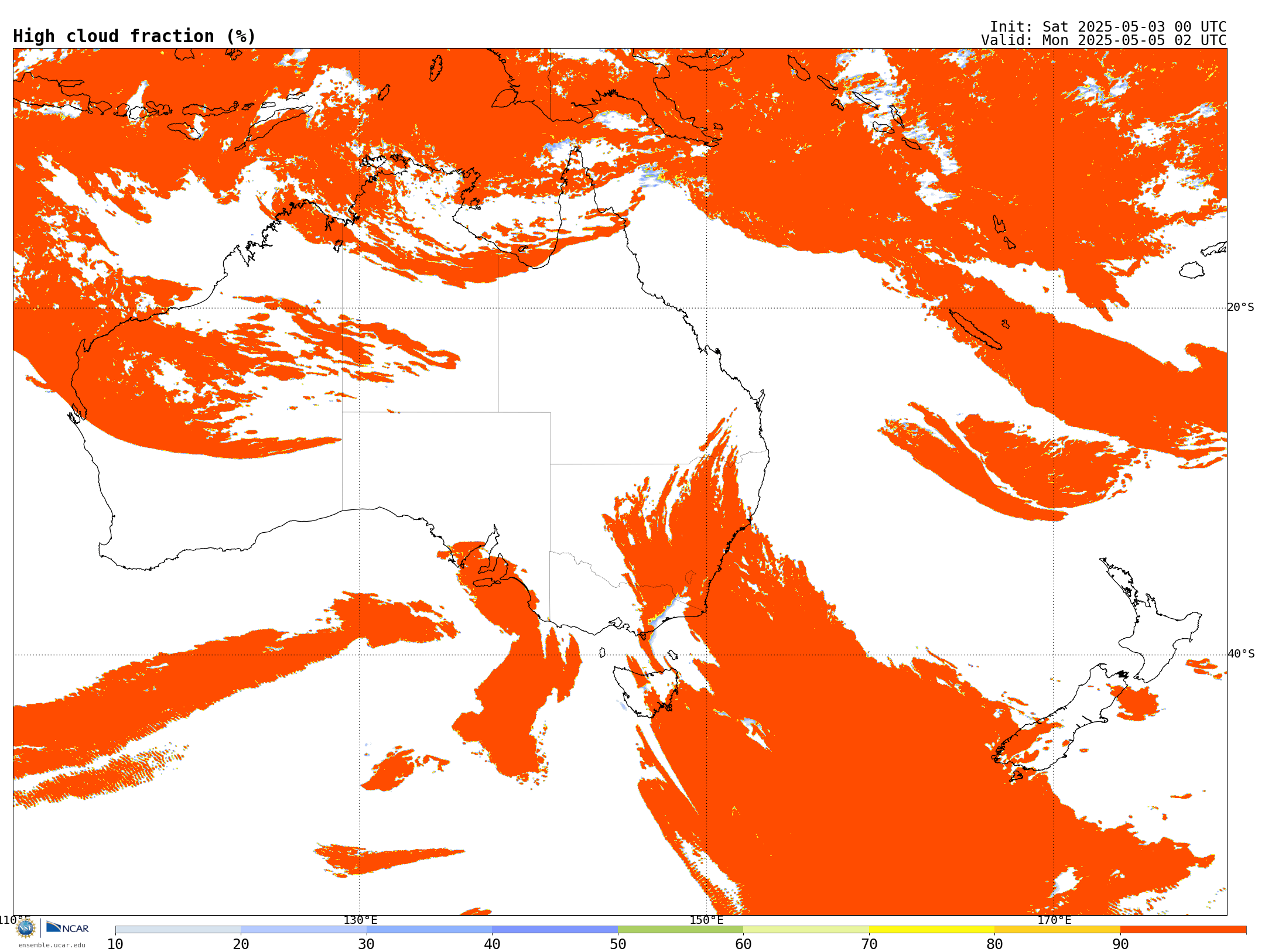
Task: Click the colorbar tick label 50
Action: point(618,944)
